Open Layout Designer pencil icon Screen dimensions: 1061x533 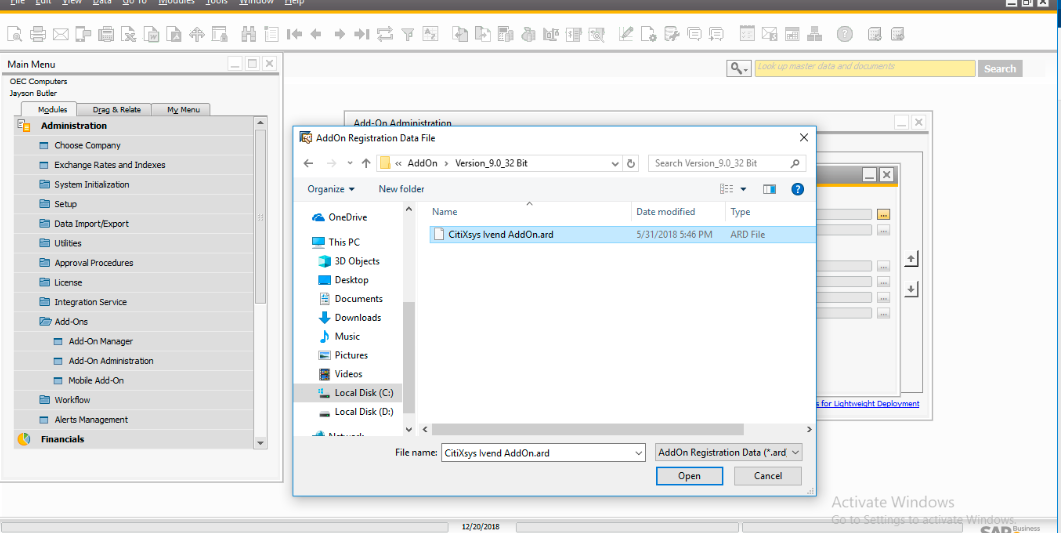point(626,34)
